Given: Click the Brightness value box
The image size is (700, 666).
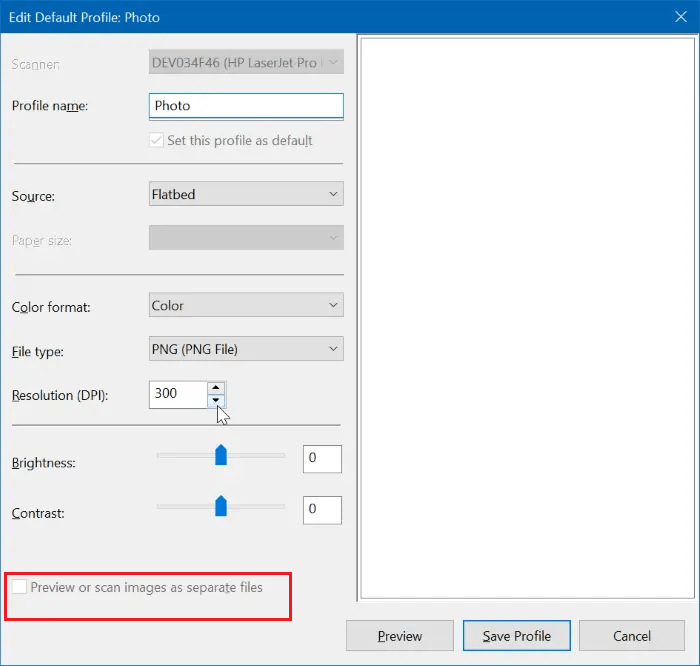Looking at the screenshot, I should (322, 458).
